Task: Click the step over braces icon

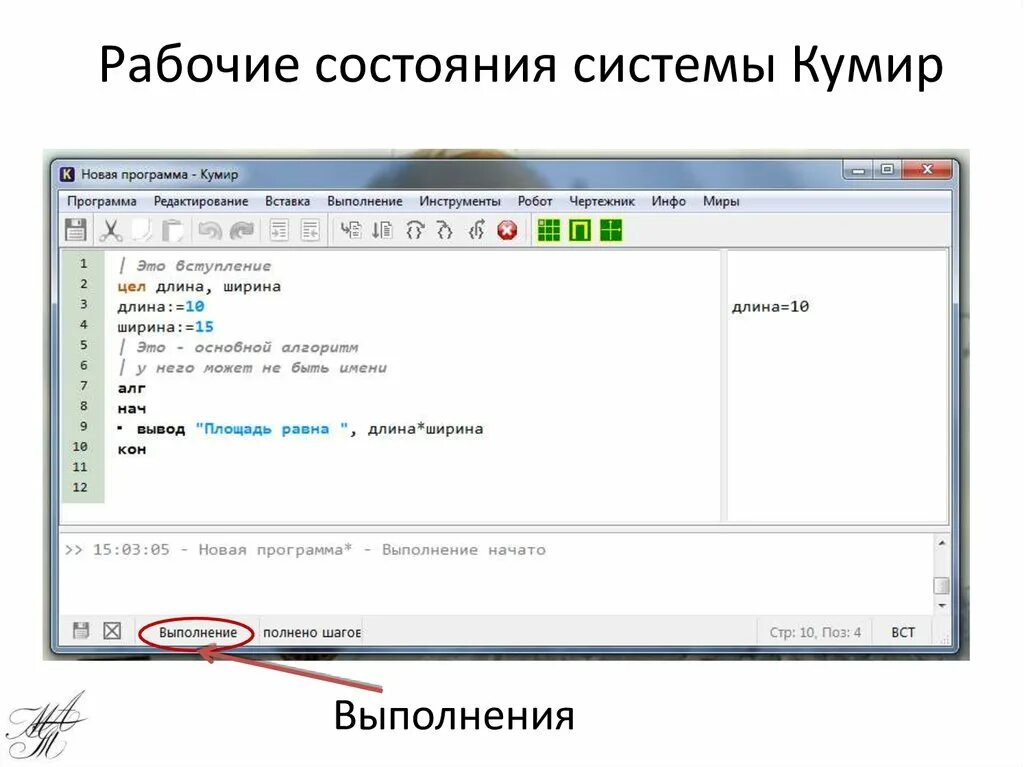Action: tap(415, 230)
